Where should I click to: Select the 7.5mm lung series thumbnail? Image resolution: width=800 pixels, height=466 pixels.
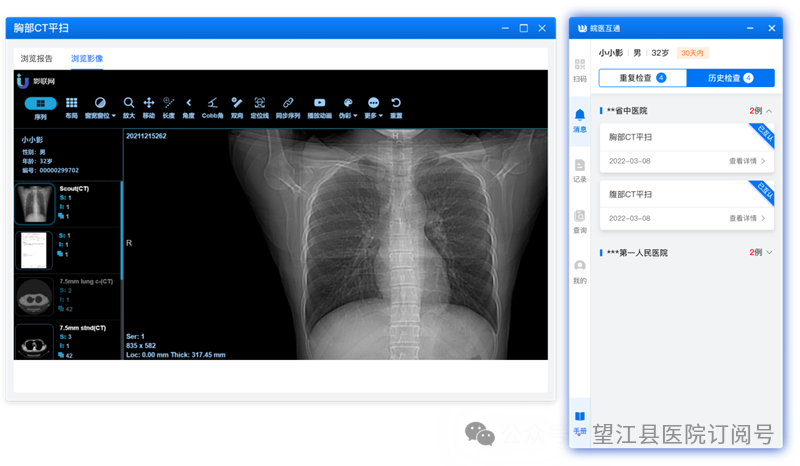point(35,297)
